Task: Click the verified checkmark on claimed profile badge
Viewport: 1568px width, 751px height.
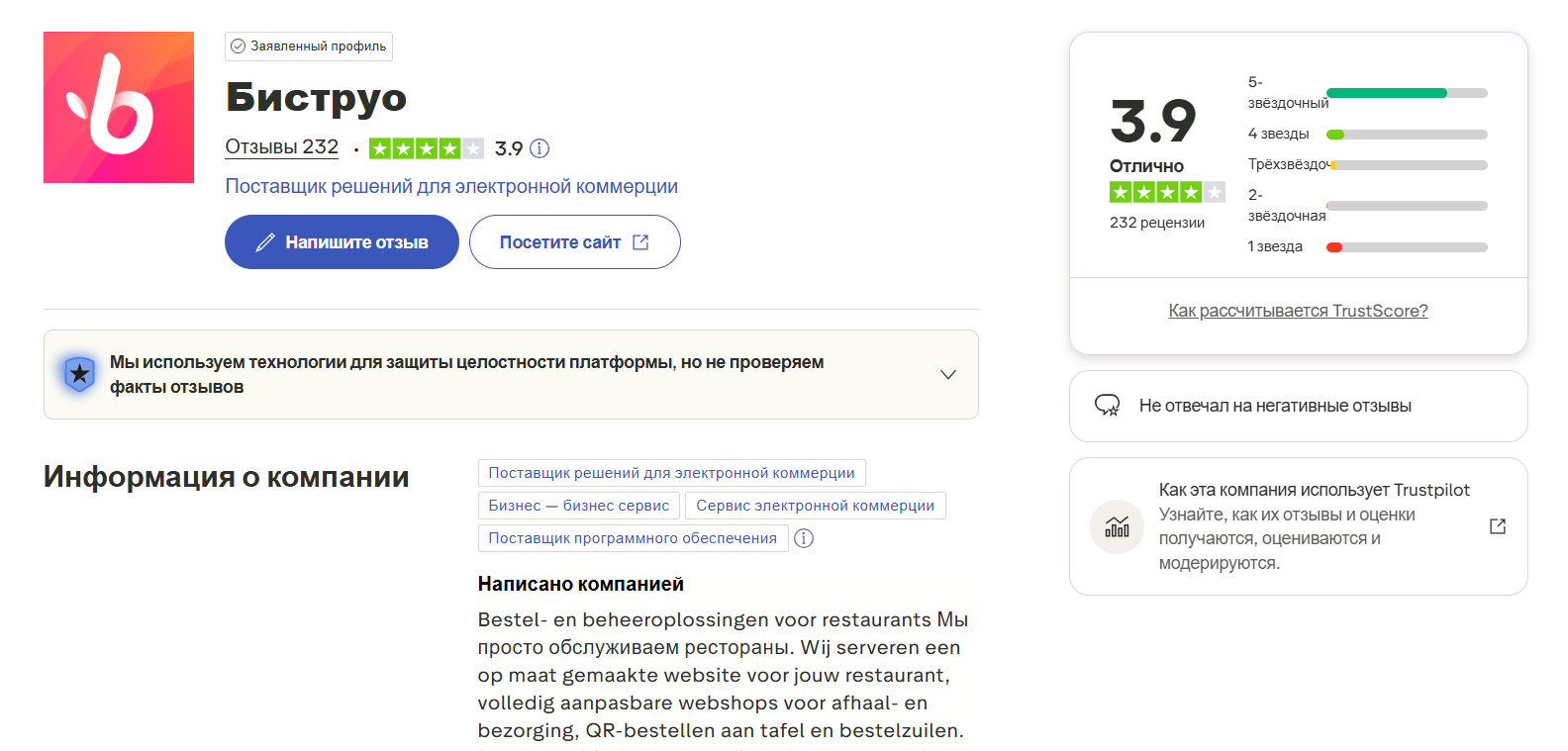Action: [238, 47]
